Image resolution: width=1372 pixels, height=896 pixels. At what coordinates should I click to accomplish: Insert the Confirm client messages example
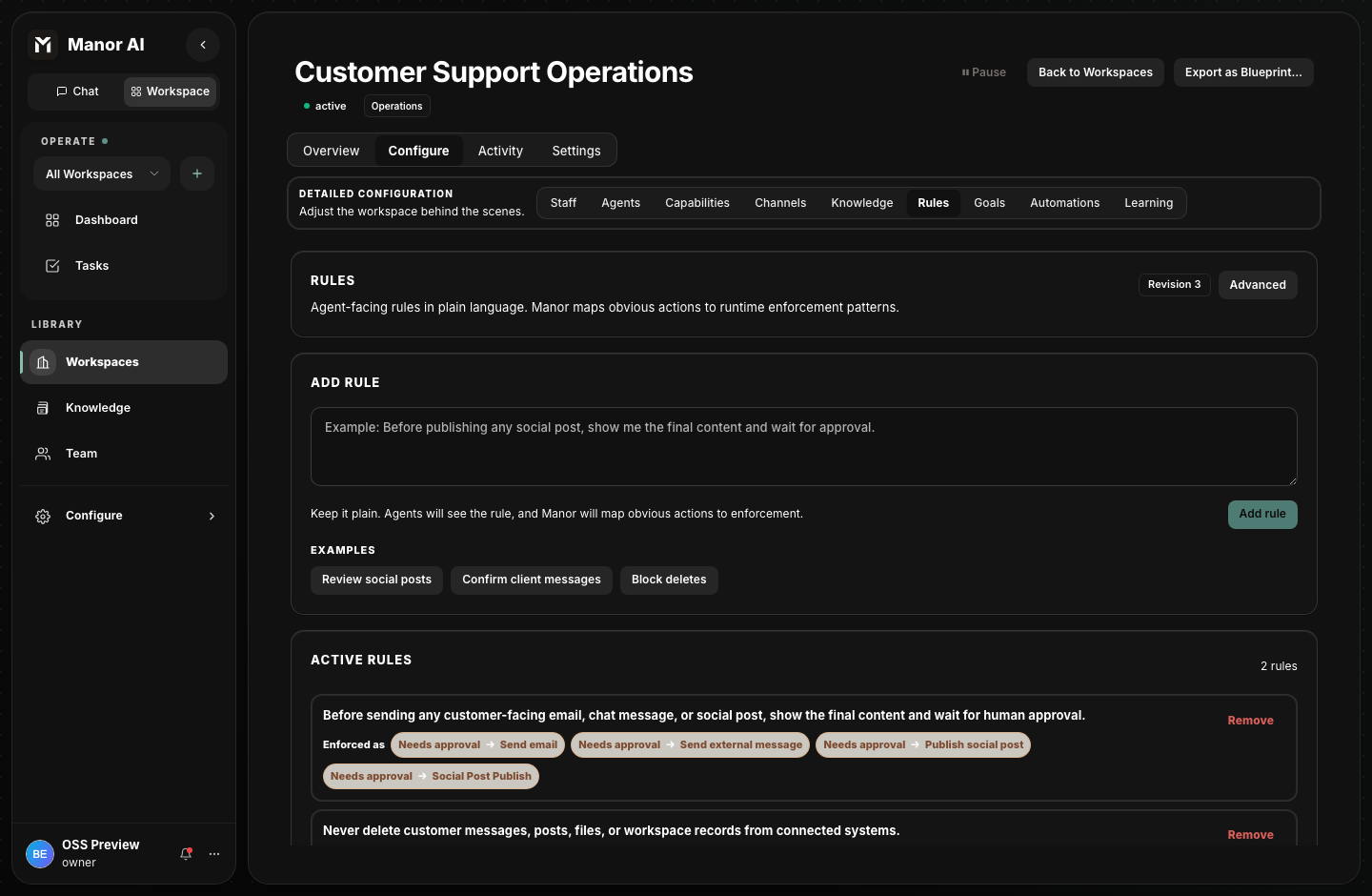pyautogui.click(x=532, y=580)
